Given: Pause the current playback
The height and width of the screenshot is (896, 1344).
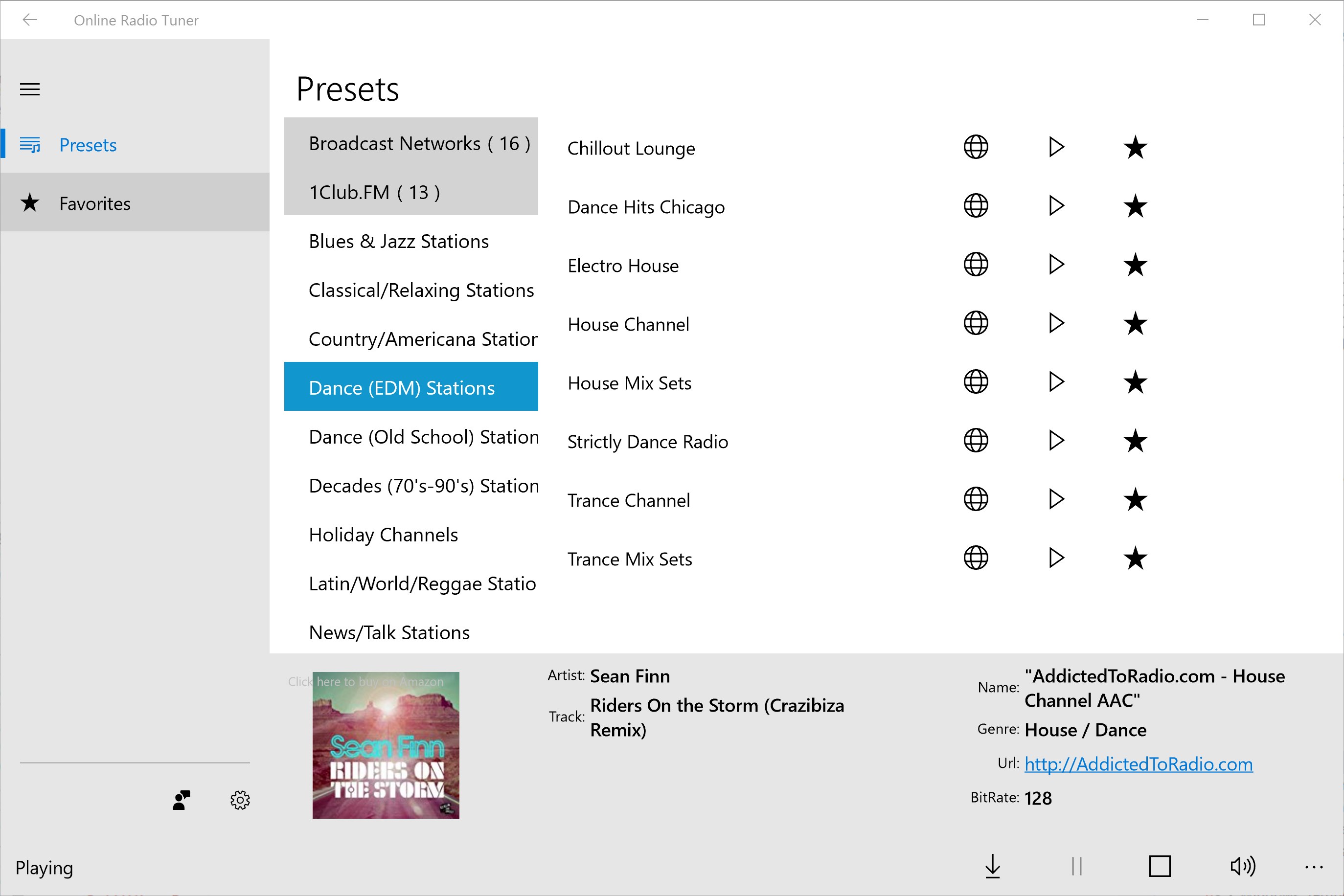Looking at the screenshot, I should (x=1076, y=866).
